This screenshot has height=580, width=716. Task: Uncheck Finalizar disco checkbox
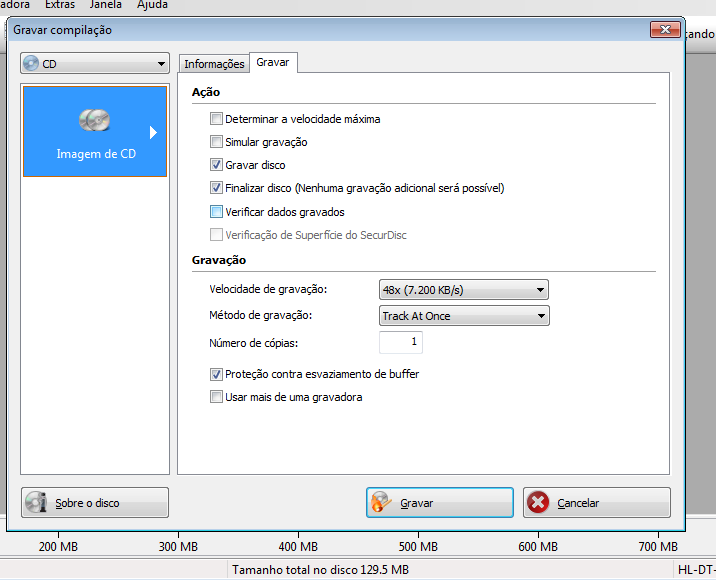pyautogui.click(x=217, y=188)
